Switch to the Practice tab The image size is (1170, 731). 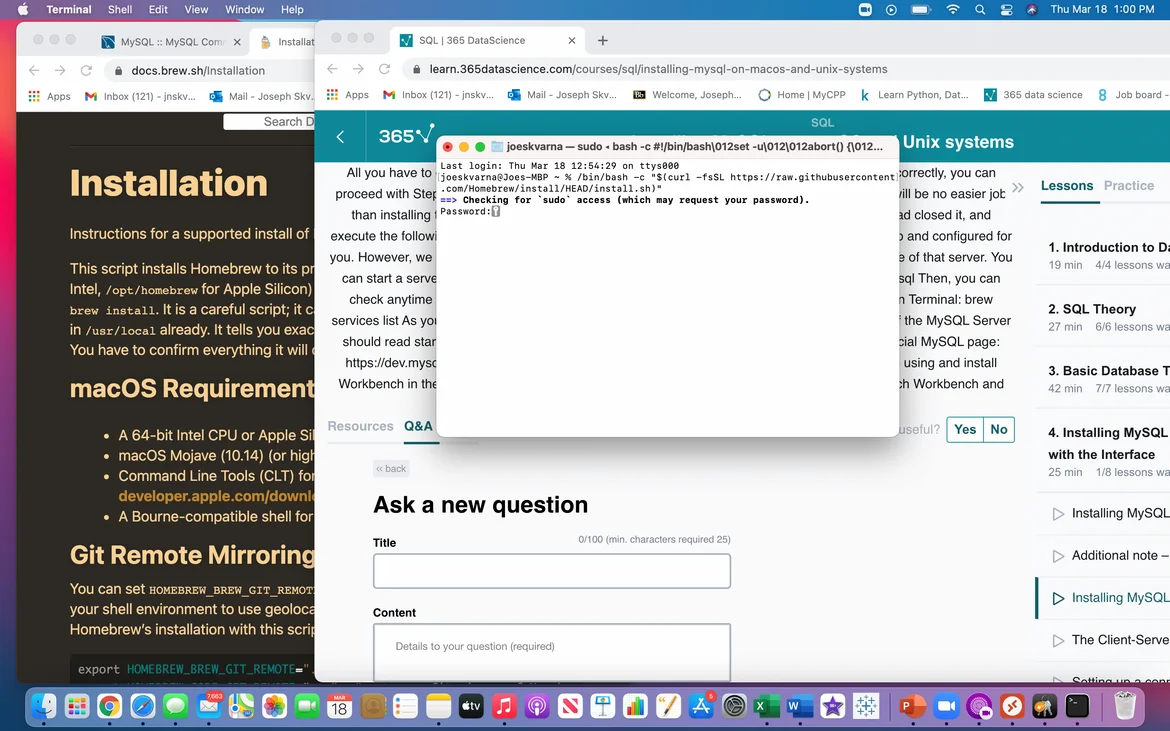pos(1128,186)
